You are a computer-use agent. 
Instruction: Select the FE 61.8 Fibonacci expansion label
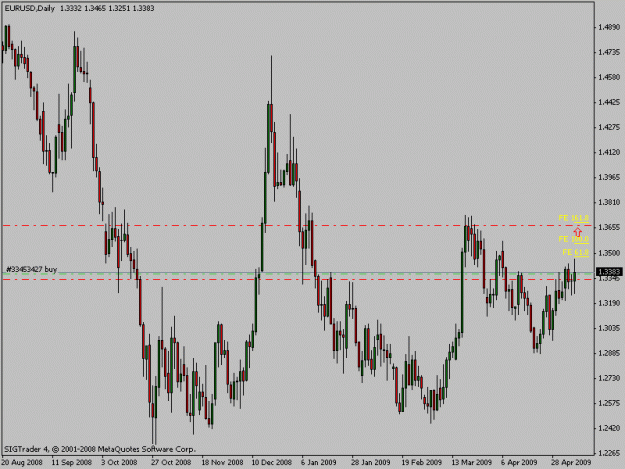tap(576, 252)
